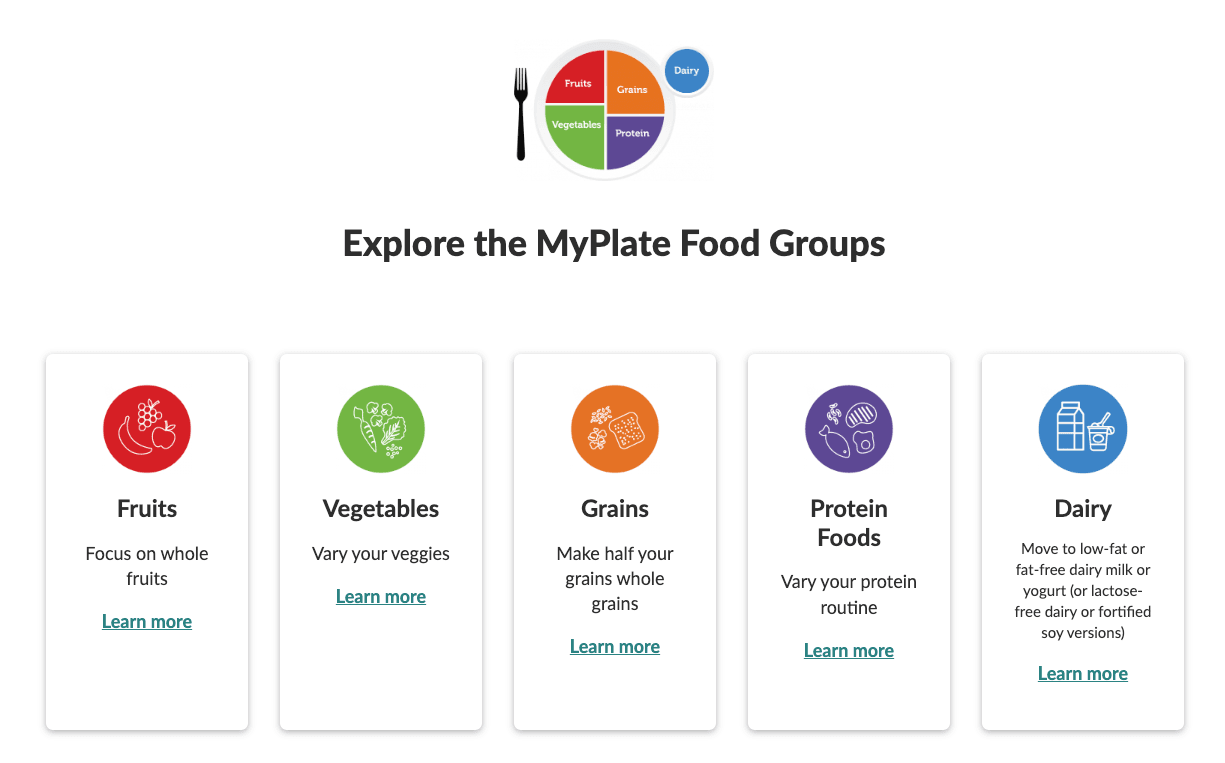Follow the Protein Foods Learn more link

849,651
